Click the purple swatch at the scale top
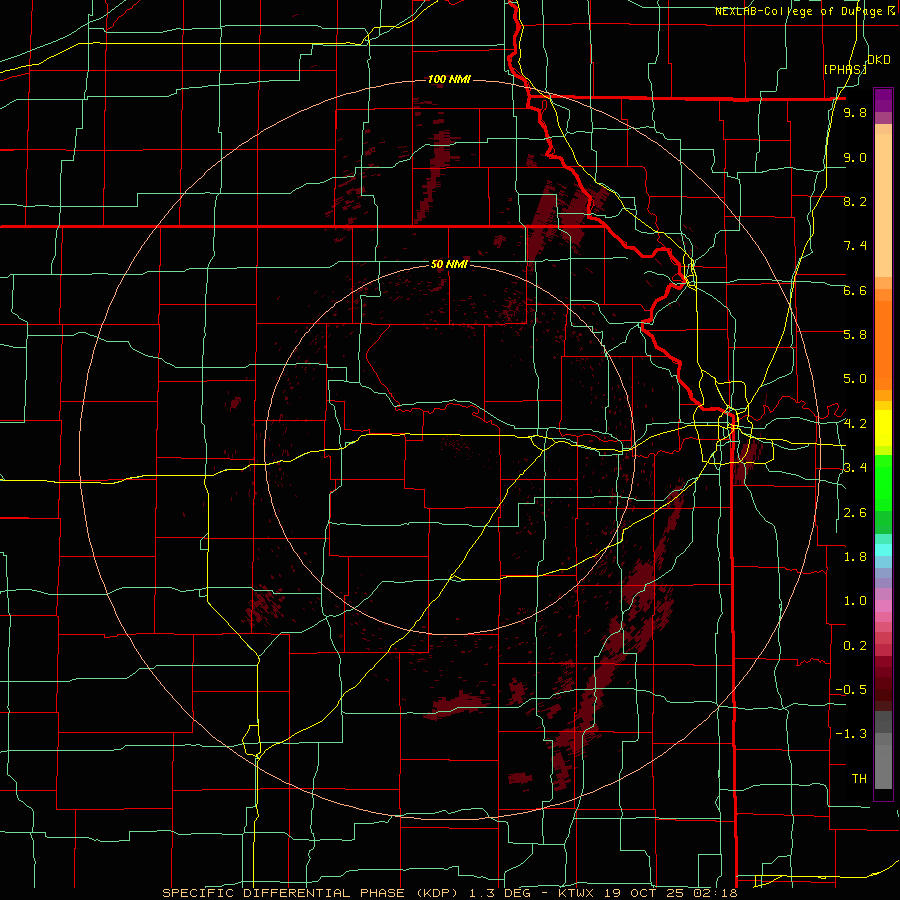The width and height of the screenshot is (900, 900). 883,100
